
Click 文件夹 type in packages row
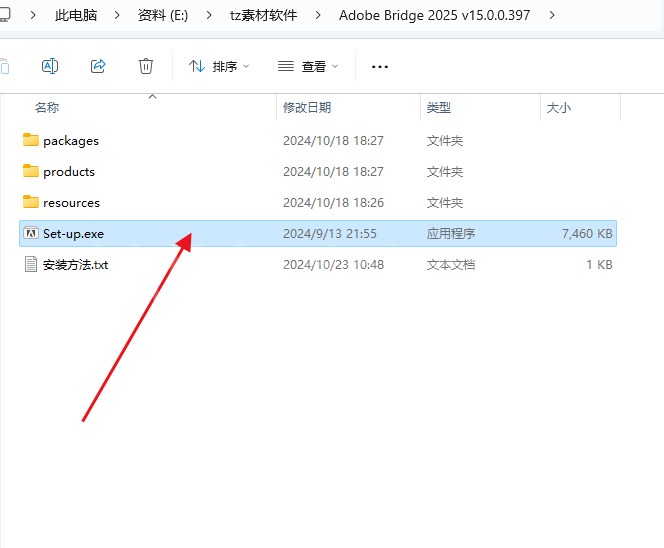(445, 141)
